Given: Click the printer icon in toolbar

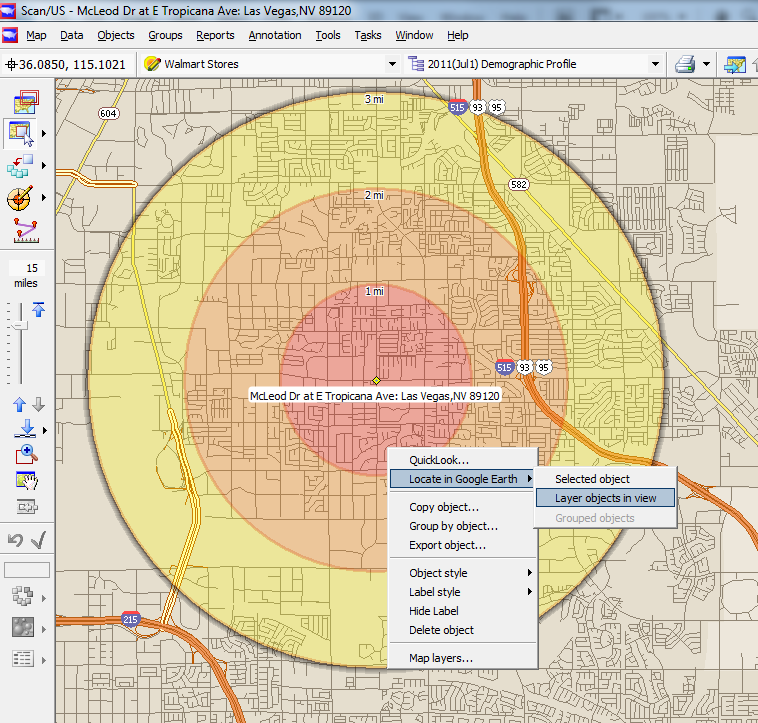Looking at the screenshot, I should 684,64.
